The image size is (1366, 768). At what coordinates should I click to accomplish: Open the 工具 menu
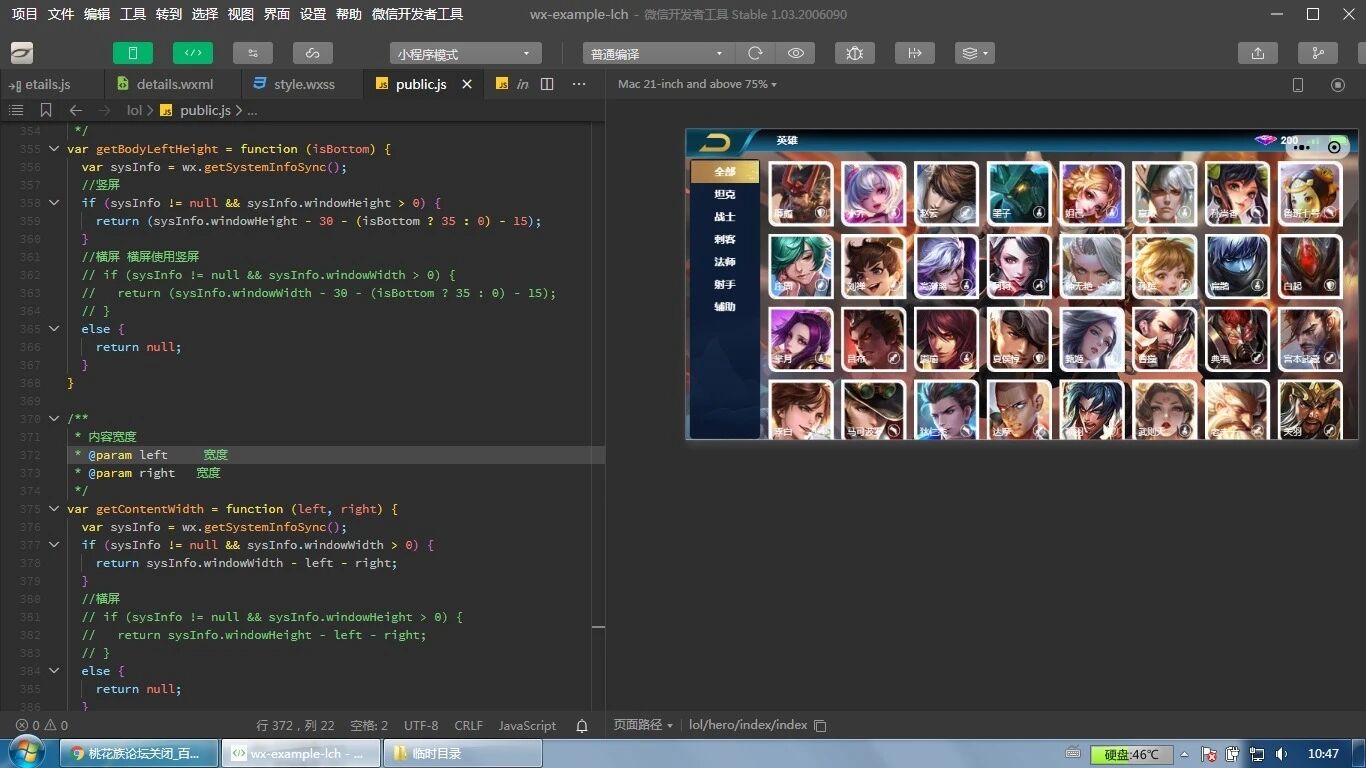coord(133,14)
